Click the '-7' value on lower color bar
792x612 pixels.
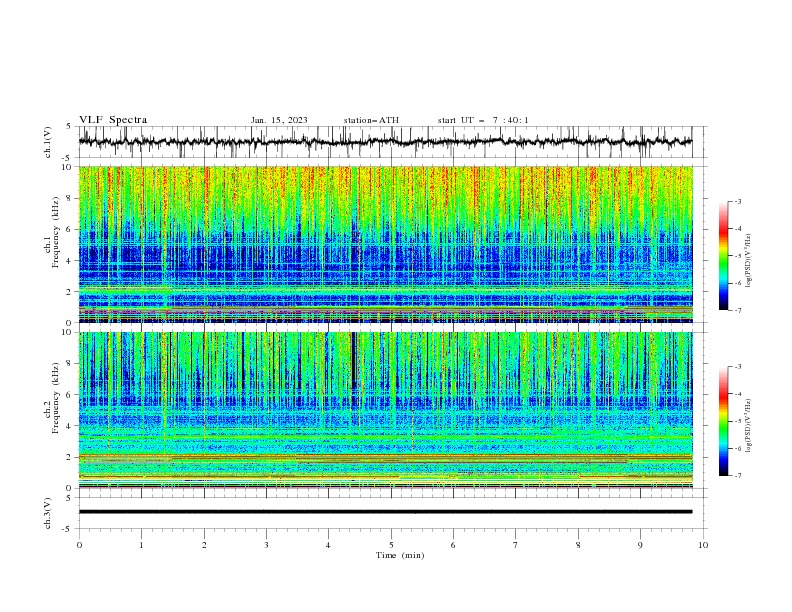click(738, 476)
